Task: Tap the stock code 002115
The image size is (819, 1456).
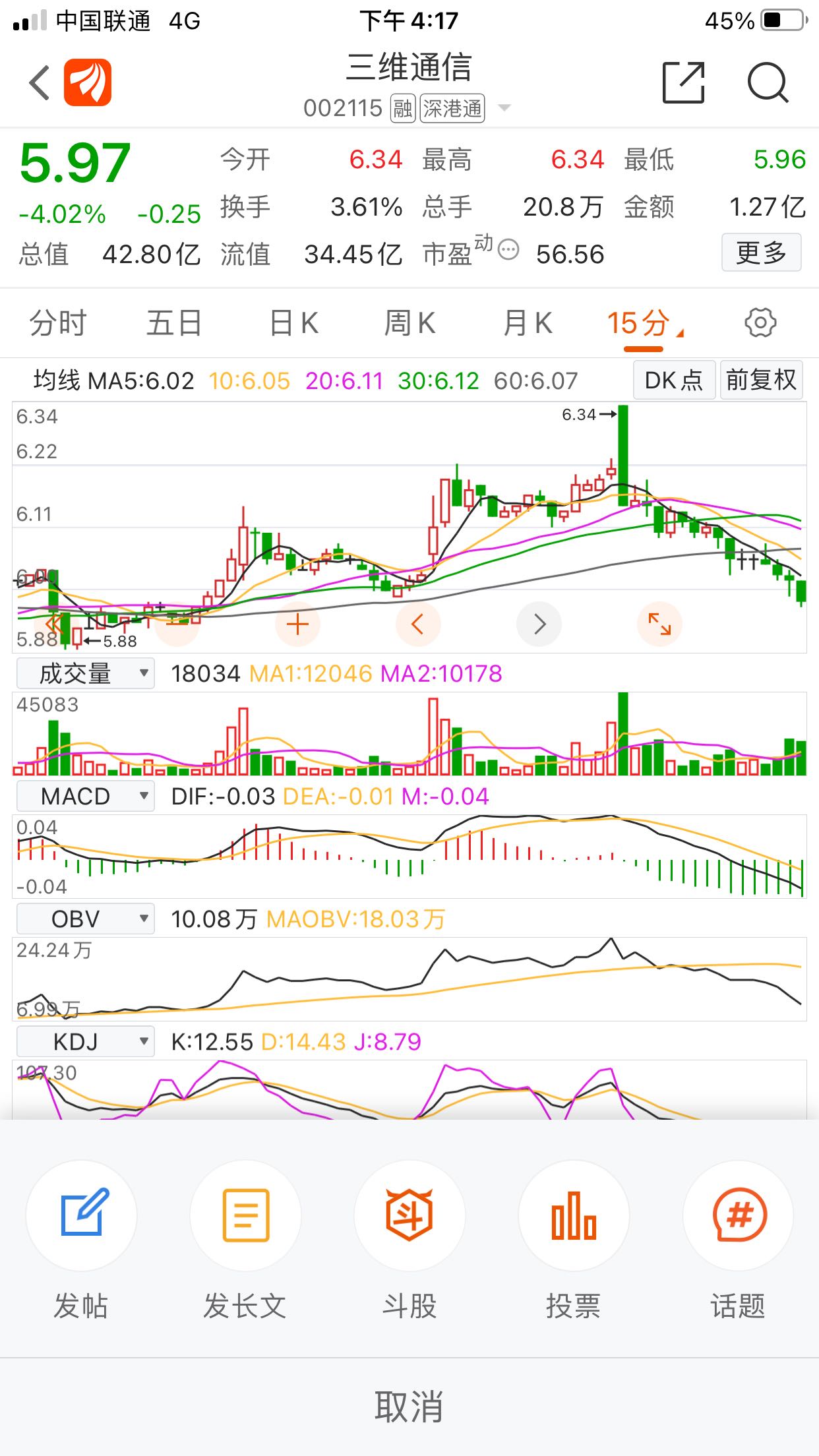Action: tap(343, 108)
